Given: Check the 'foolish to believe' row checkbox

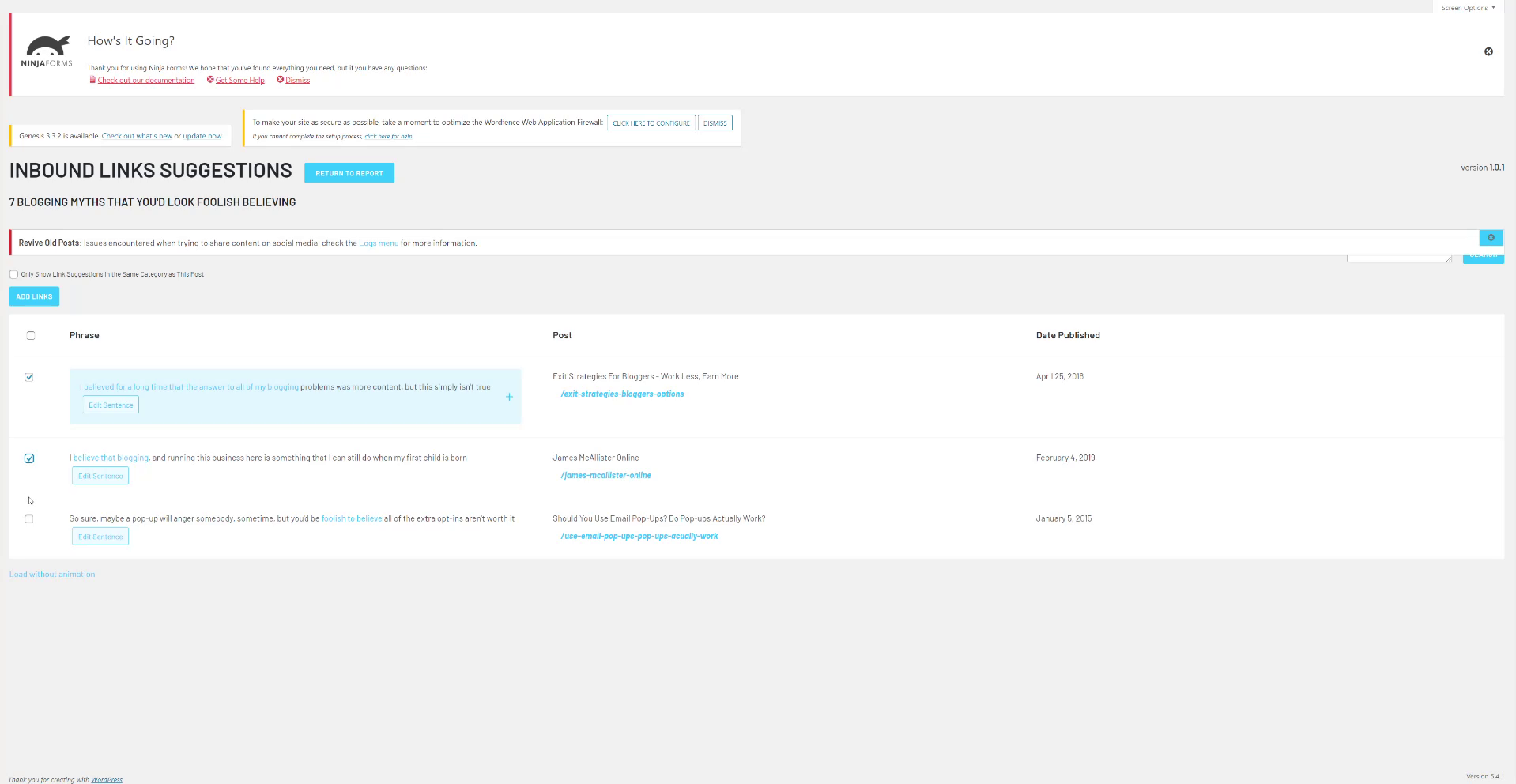Looking at the screenshot, I should coord(29,519).
